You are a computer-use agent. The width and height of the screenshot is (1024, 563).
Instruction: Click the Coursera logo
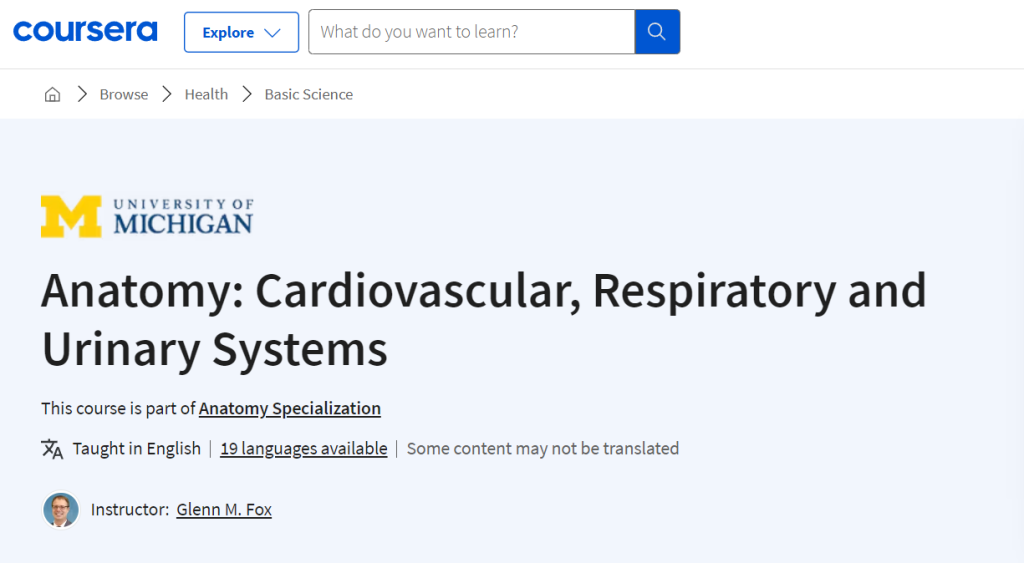pos(85,31)
